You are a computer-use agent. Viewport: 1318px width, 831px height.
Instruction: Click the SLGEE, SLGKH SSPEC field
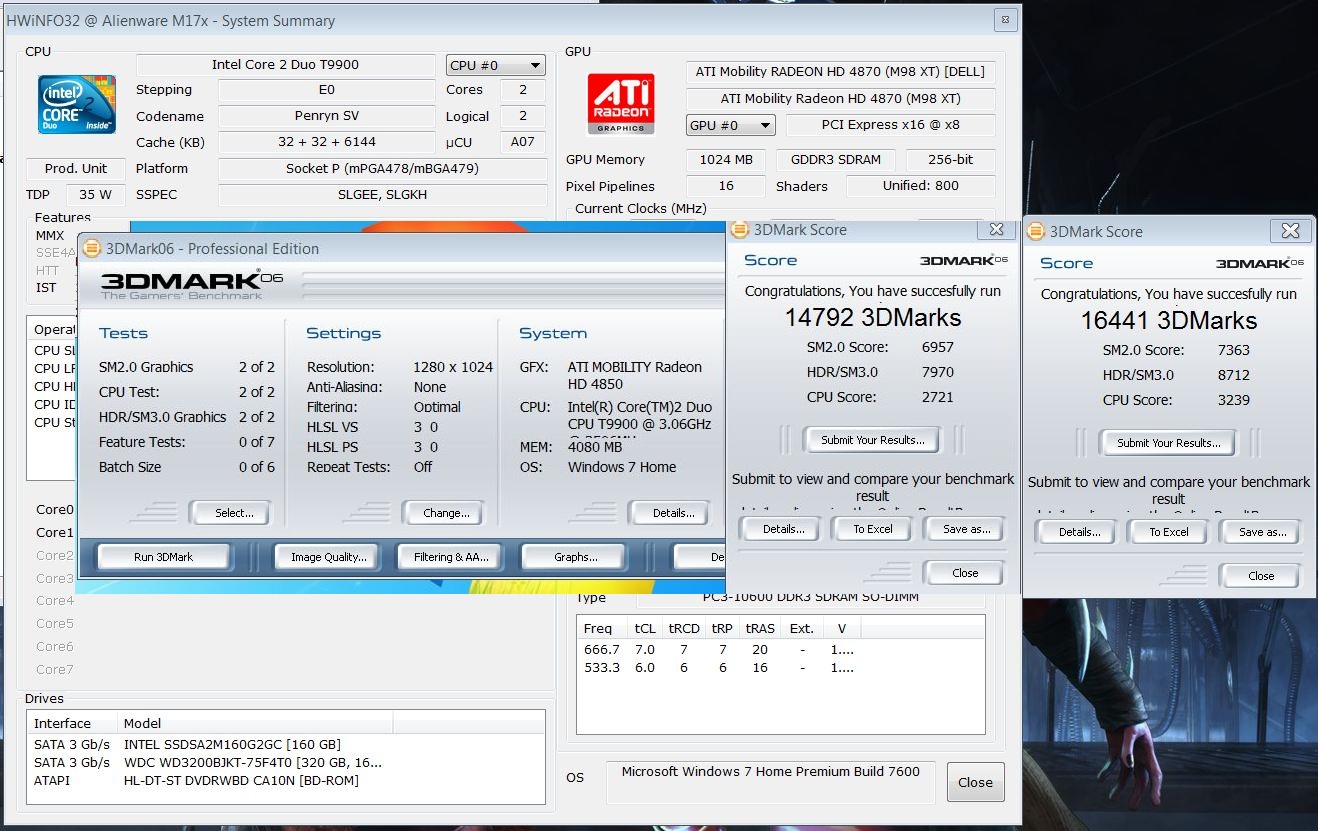(382, 195)
